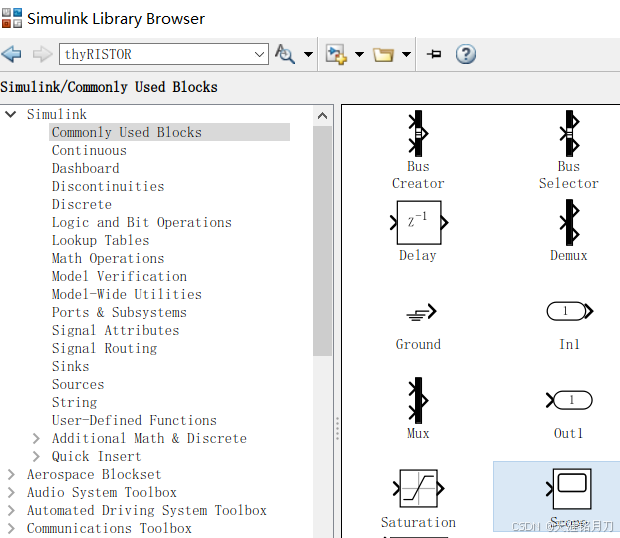Screen dimensions: 620x538
Task: Click Audio System Toolbox tree label
Action: 102,493
